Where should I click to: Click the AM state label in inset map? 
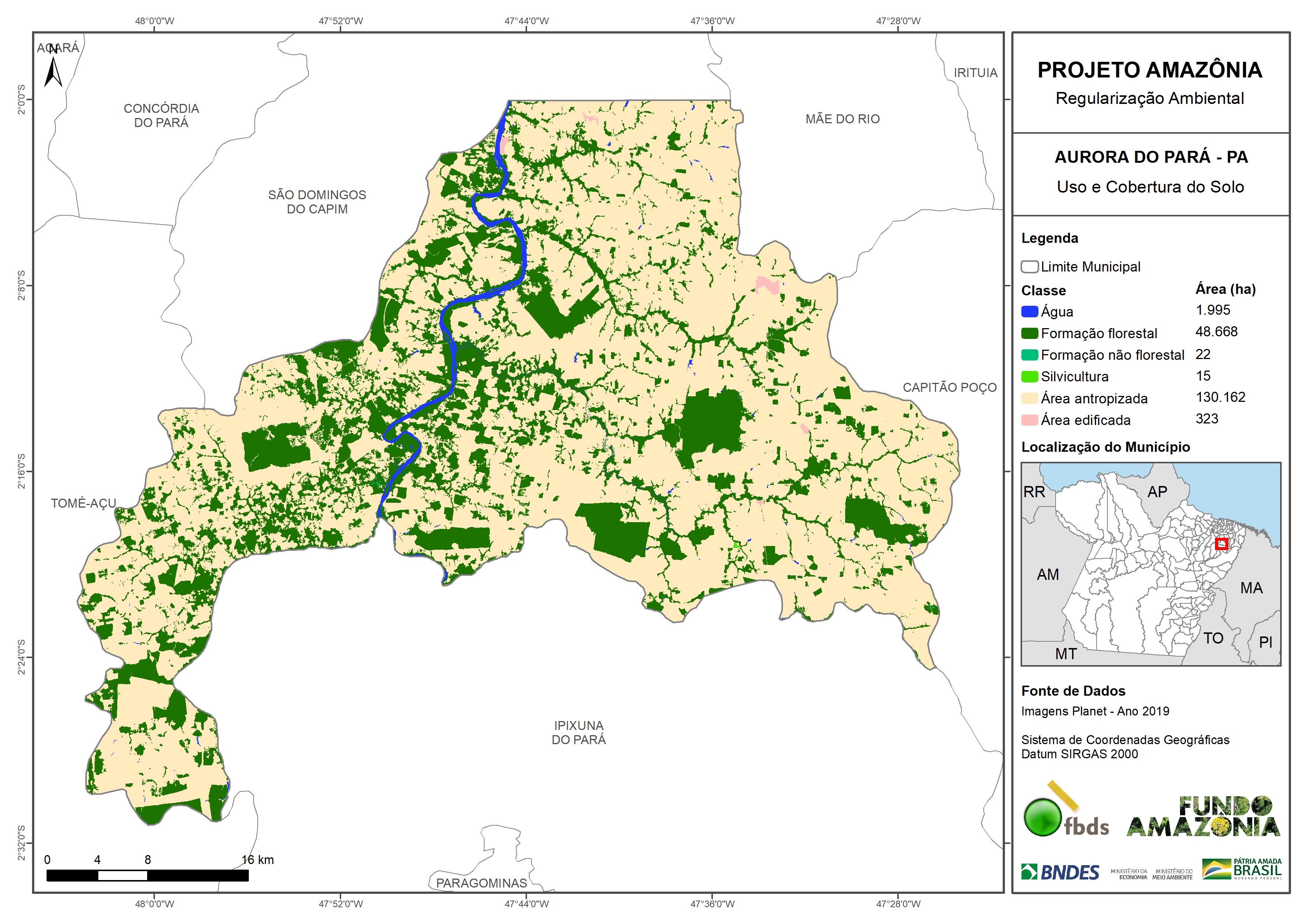tap(1047, 574)
